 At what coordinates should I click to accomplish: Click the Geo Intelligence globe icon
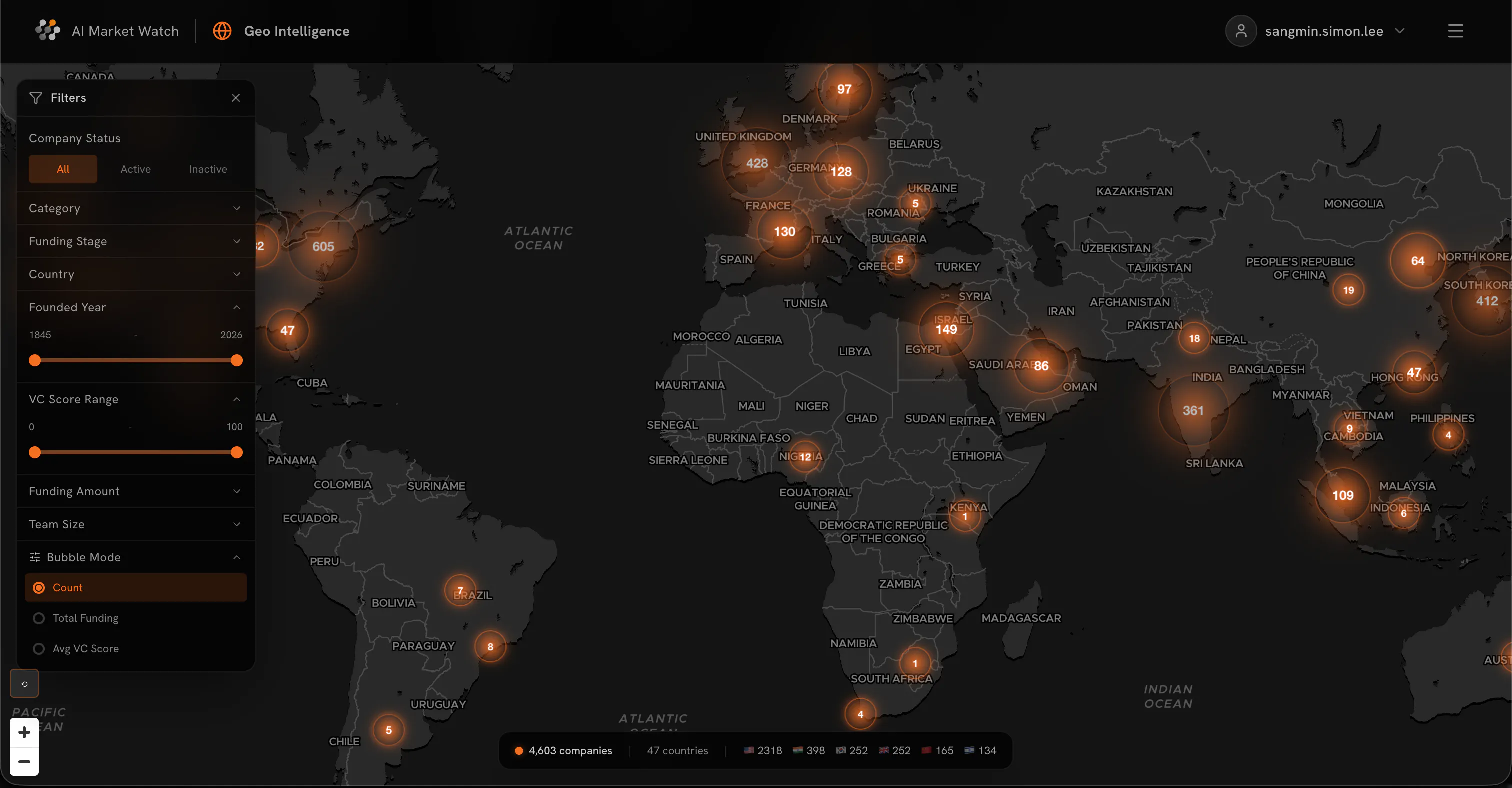[x=222, y=31]
